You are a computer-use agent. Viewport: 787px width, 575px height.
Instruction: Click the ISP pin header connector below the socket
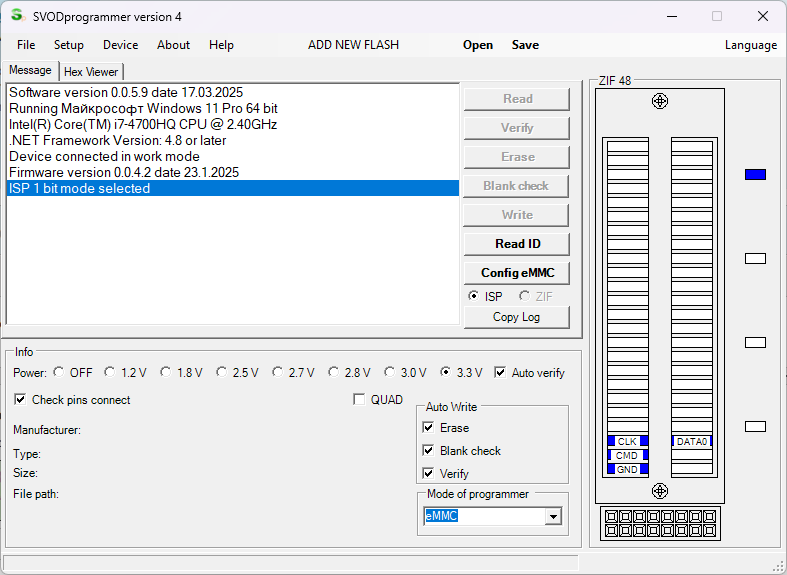(660, 523)
